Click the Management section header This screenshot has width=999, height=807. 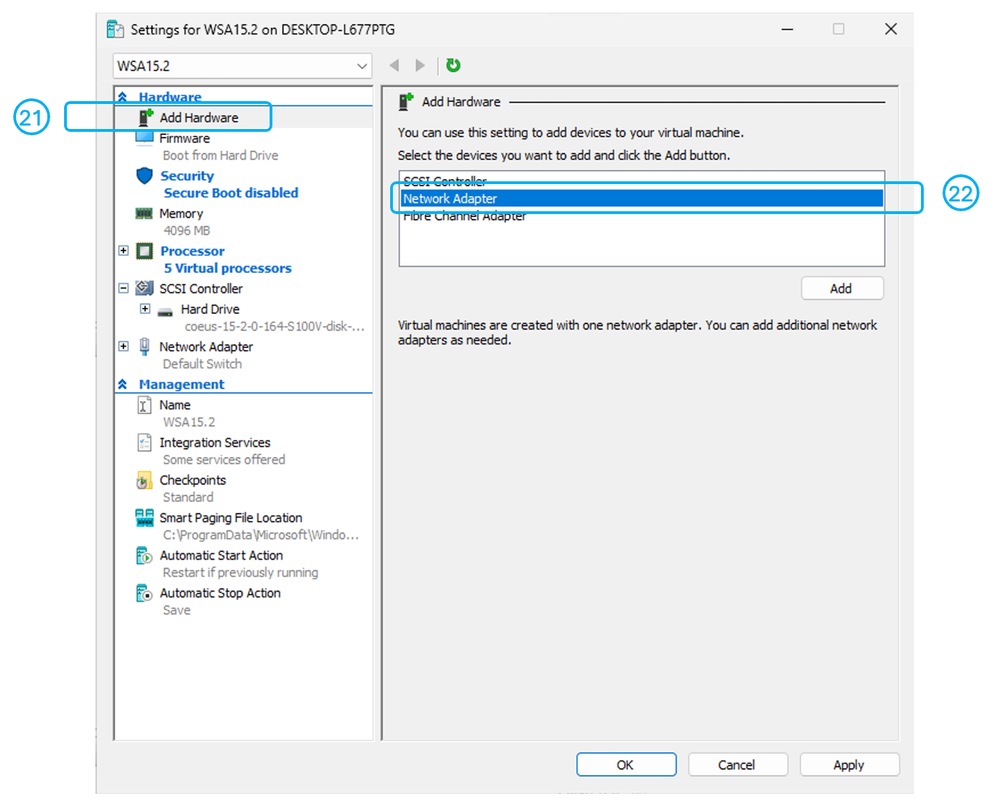point(182,384)
